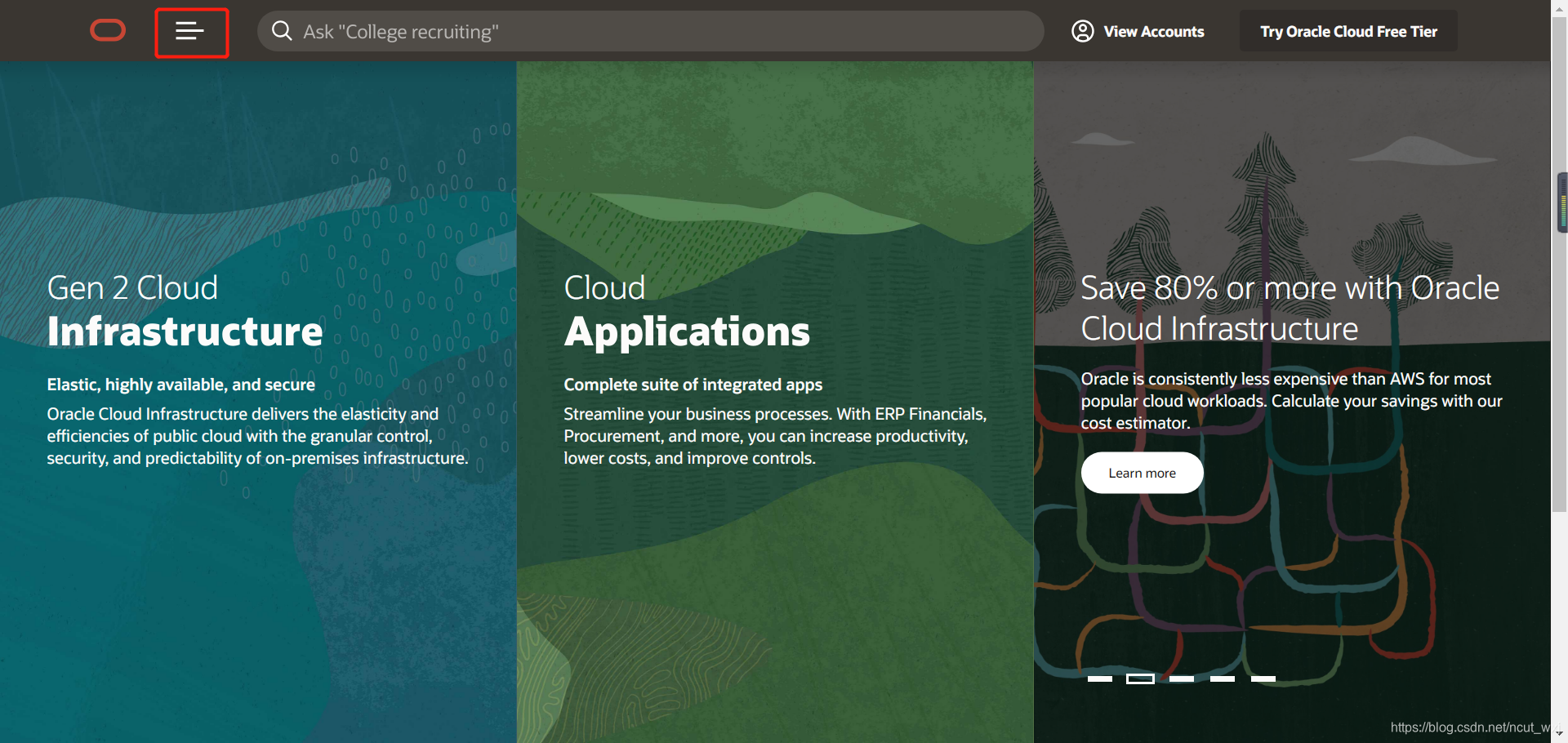Click Try Oracle Cloud Free Tier button
1568x743 pixels.
pos(1348,31)
